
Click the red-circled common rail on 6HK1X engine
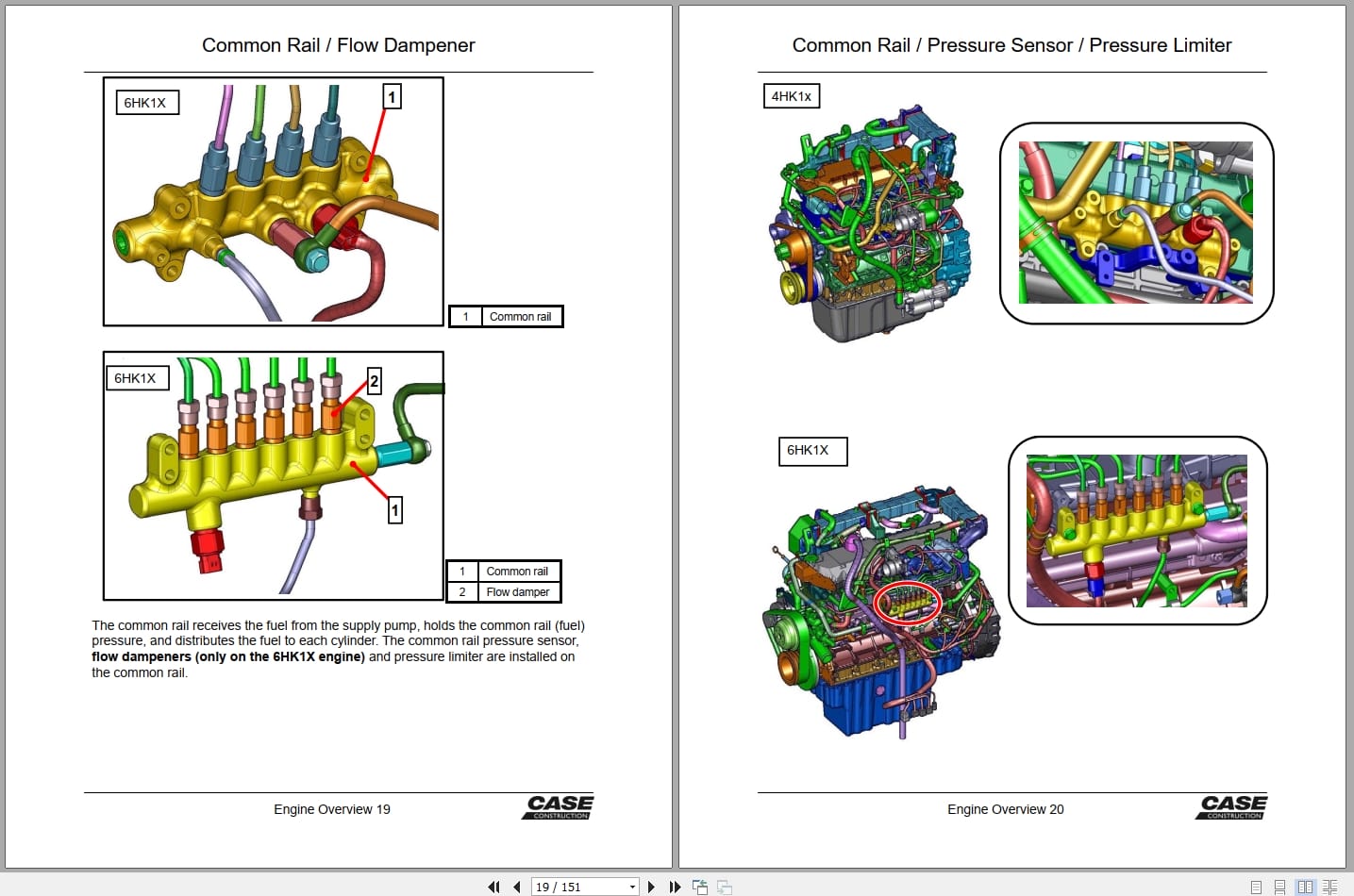[x=906, y=602]
